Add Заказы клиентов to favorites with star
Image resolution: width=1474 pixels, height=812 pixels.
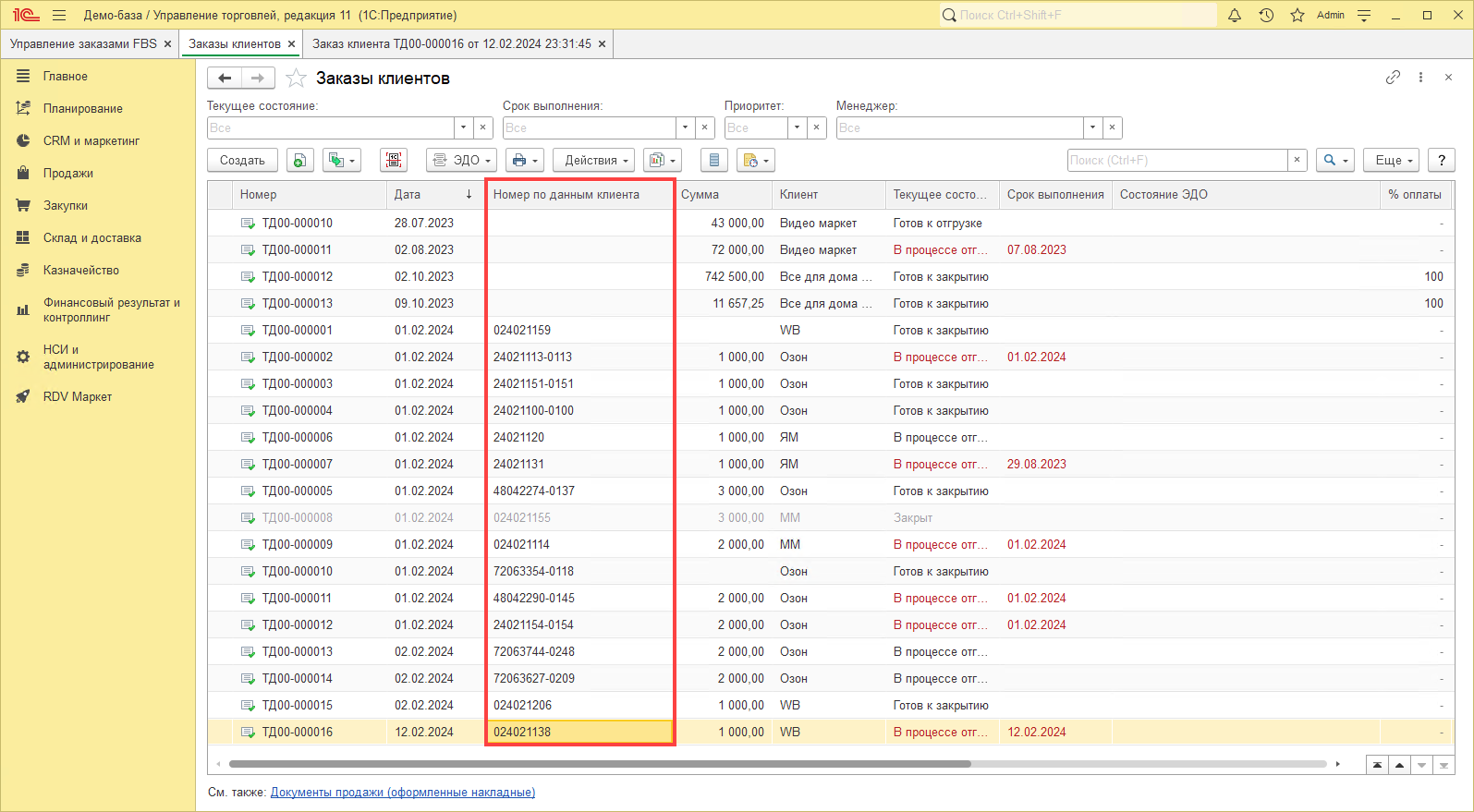296,79
